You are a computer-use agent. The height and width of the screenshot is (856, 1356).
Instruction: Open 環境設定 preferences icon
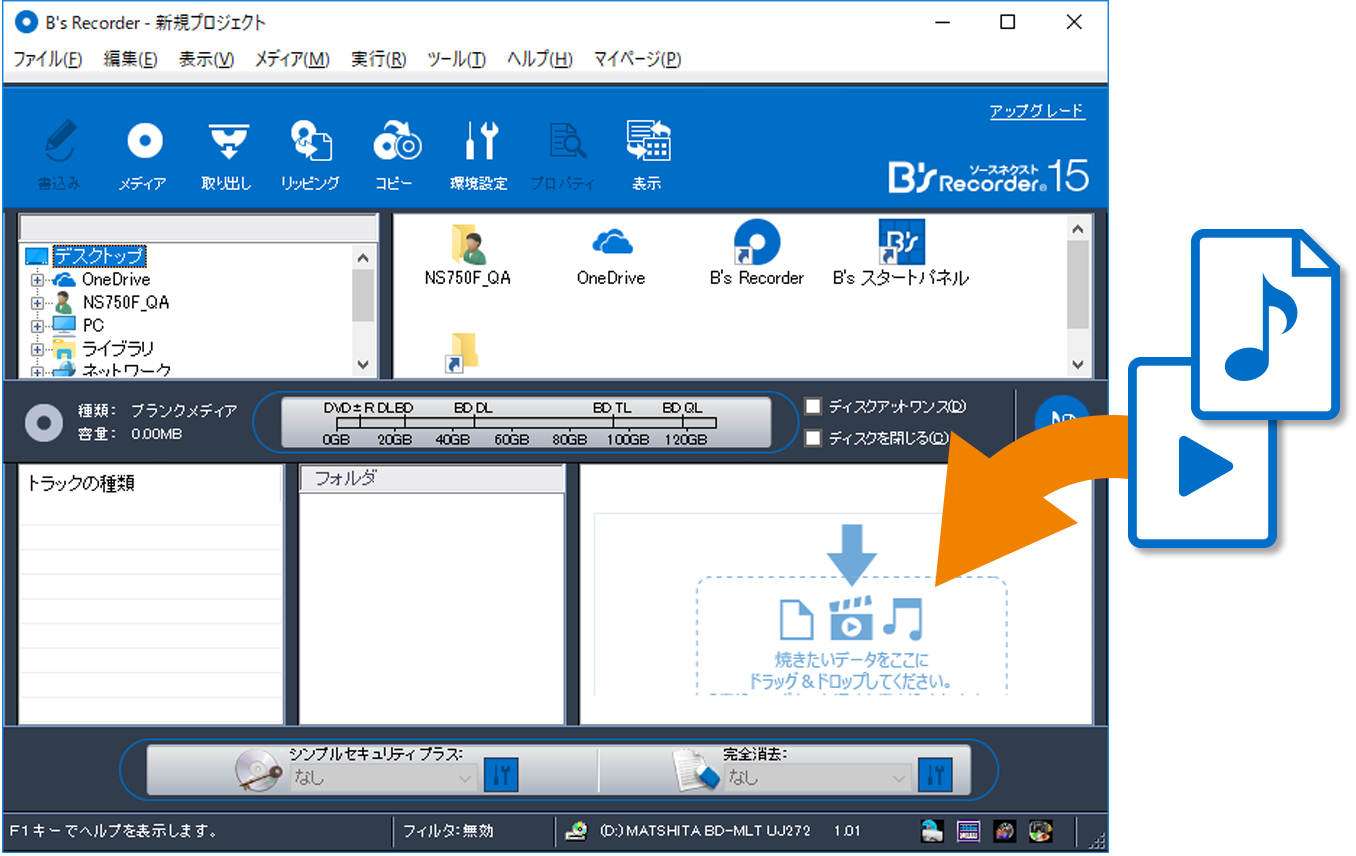[480, 142]
